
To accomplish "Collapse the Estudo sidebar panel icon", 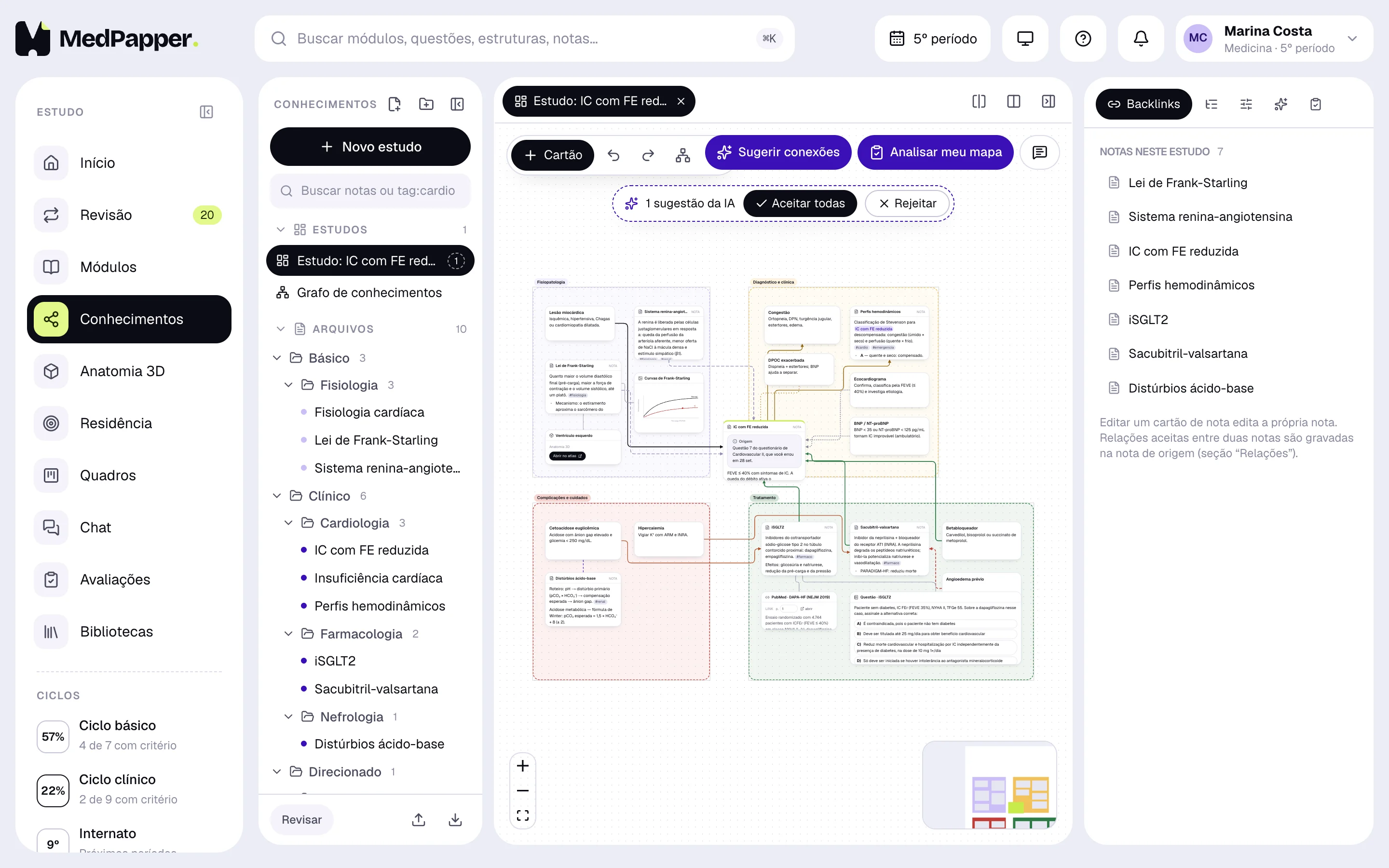I will click(x=206, y=112).
